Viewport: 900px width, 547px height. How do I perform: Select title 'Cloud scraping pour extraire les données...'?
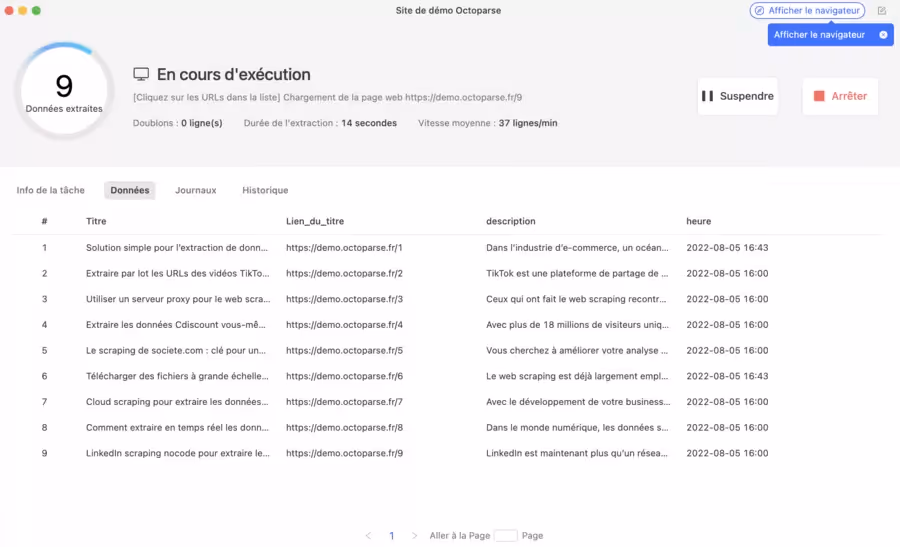(x=177, y=402)
